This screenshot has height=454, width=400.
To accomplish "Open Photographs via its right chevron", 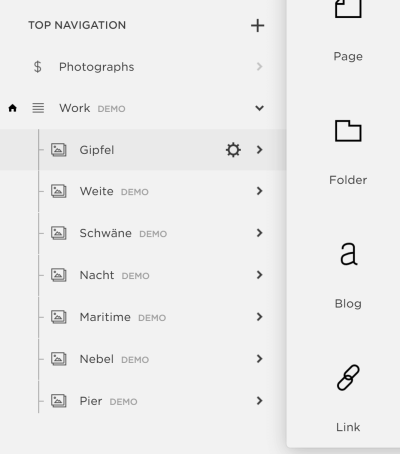I will pos(259,67).
